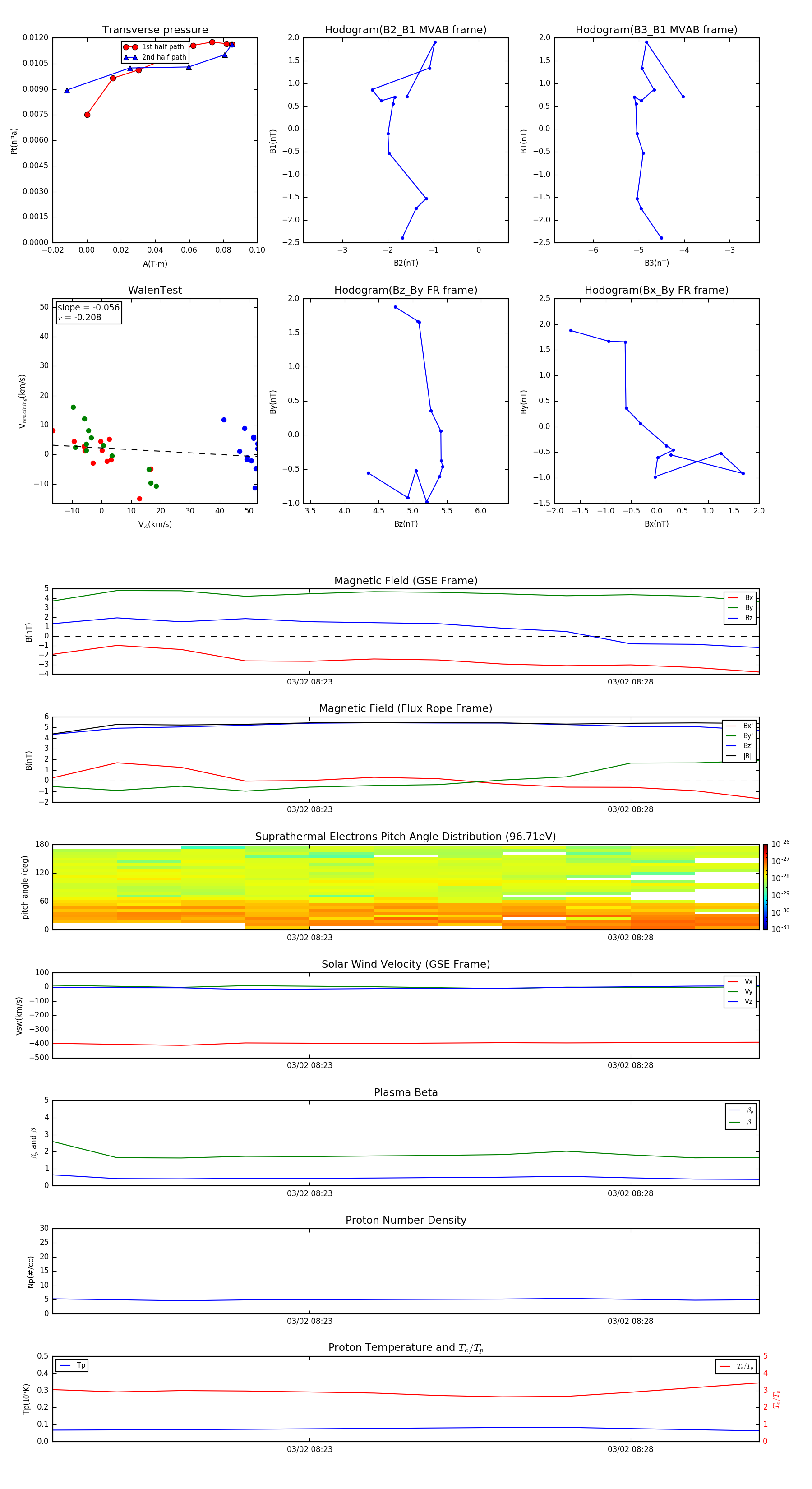Select the "|B|" entry in Flux Rope legend
The width and height of the screenshot is (812, 1489).
point(740,757)
